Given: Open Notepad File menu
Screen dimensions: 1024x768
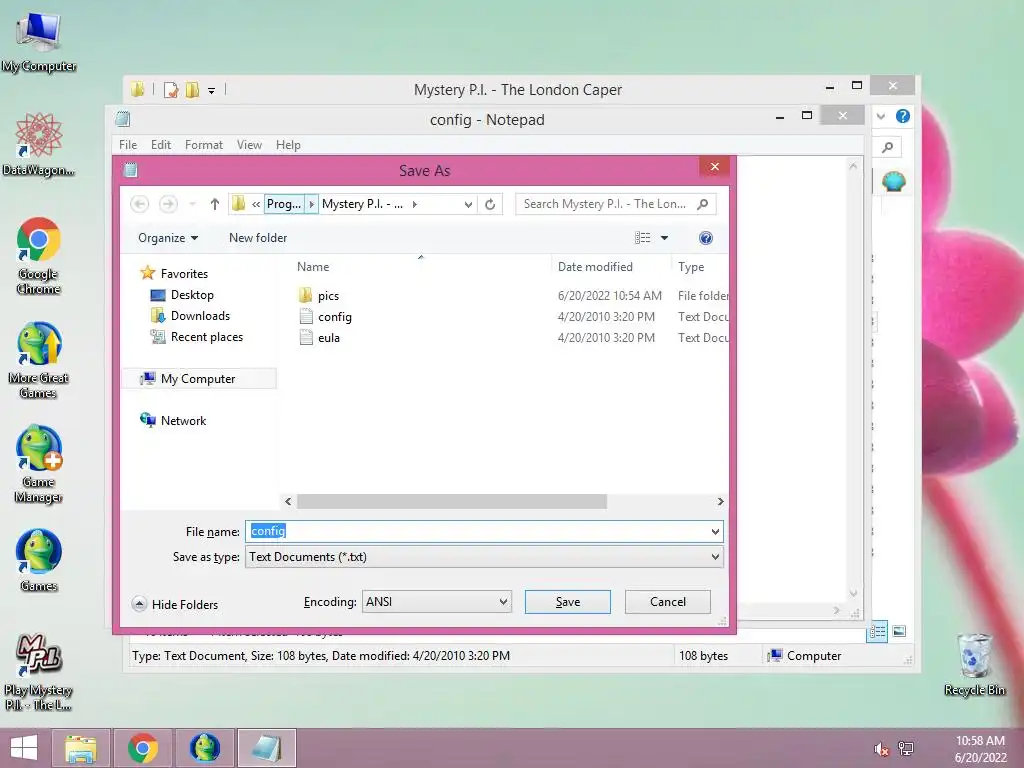Looking at the screenshot, I should coord(128,145).
